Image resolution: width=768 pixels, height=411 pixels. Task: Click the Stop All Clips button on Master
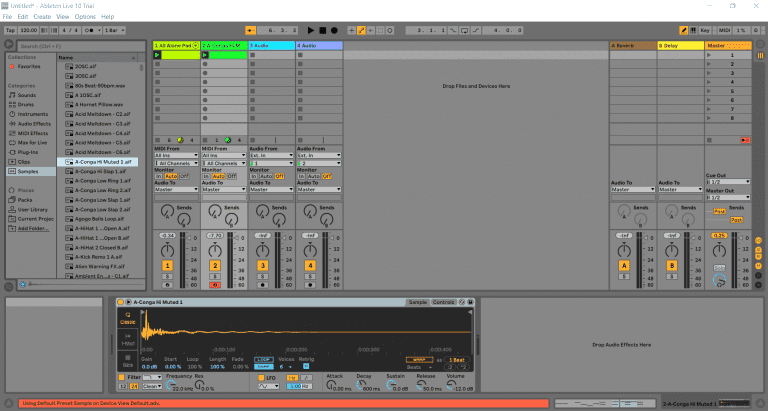709,140
